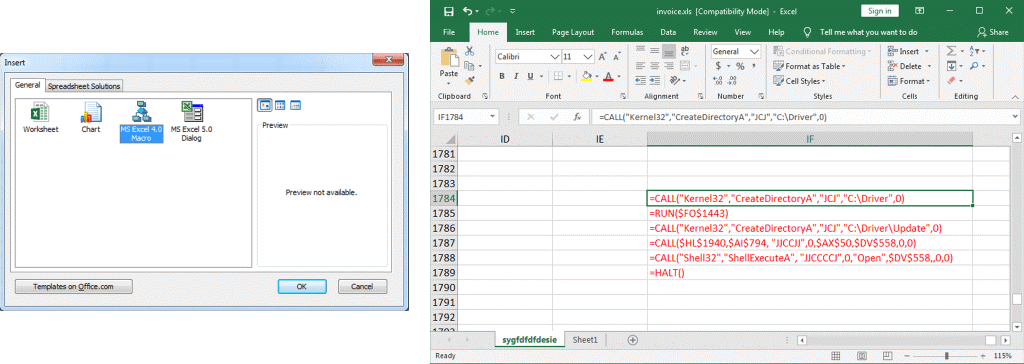Open the fill color dropdown arrow
Screen dimensions: 1024x364
click(x=596, y=76)
